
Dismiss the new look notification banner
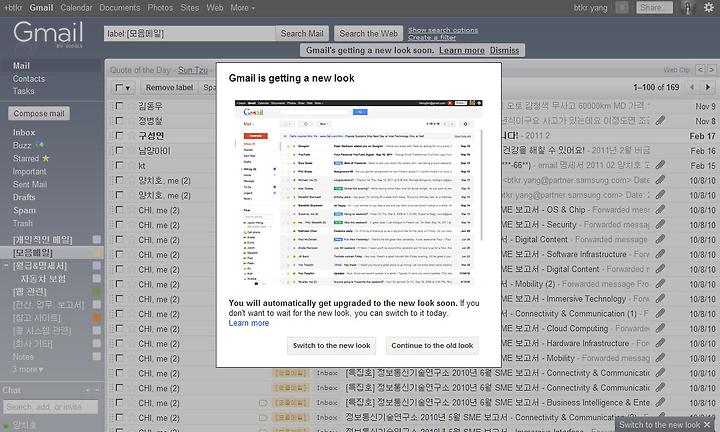coord(504,50)
